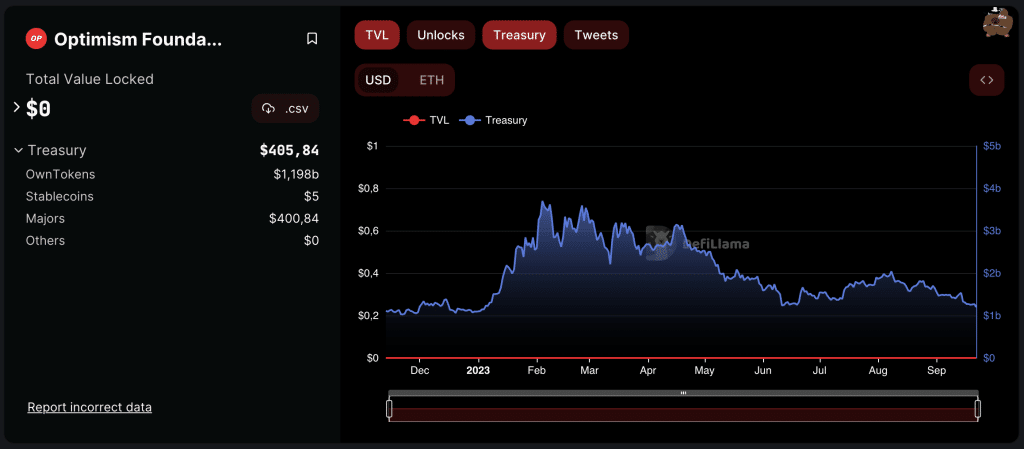Bookmark the Optimism Foundation protocol
The width and height of the screenshot is (1024, 449).
(312, 39)
